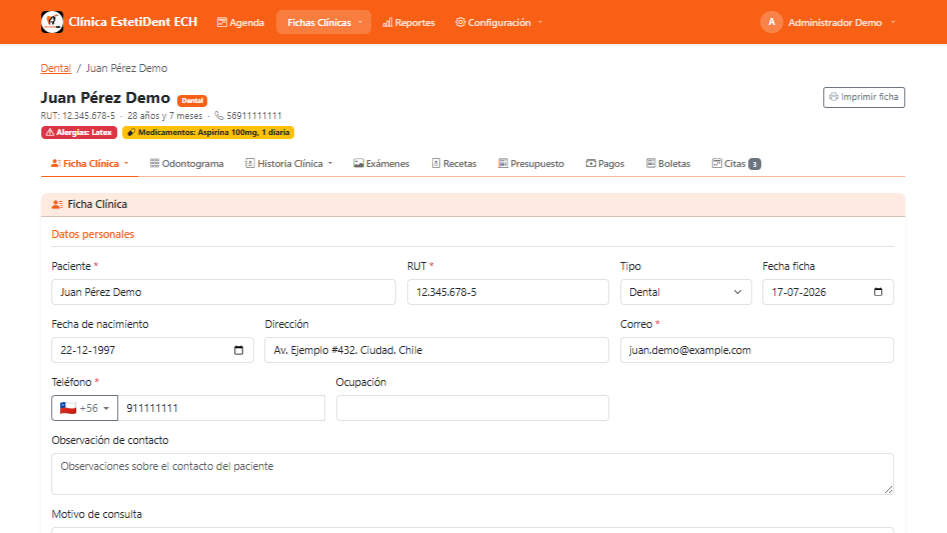This screenshot has width=947, height=533.
Task: Open the Recetas tab
Action: [454, 164]
